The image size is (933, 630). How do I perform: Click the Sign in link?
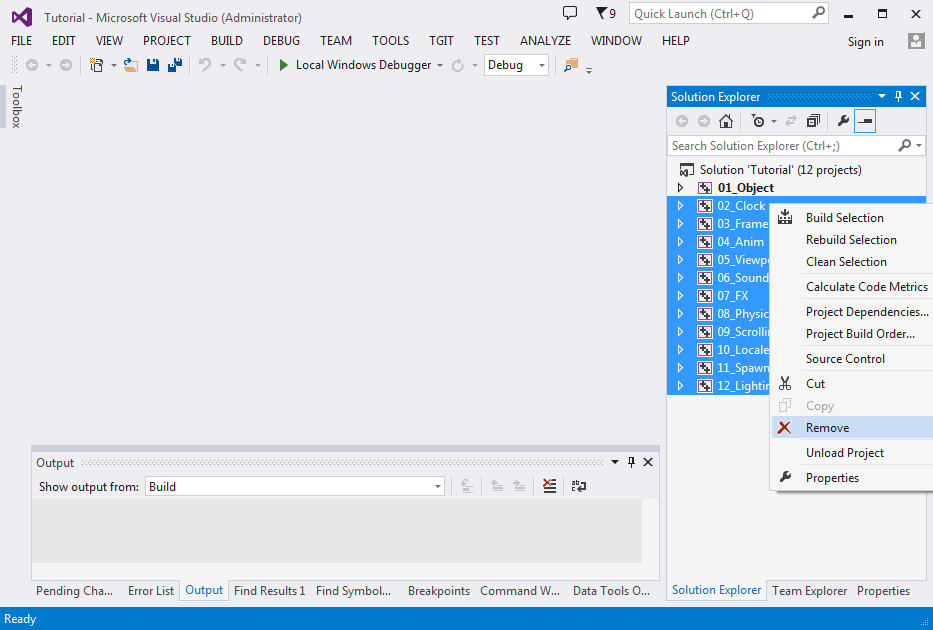[x=865, y=42]
